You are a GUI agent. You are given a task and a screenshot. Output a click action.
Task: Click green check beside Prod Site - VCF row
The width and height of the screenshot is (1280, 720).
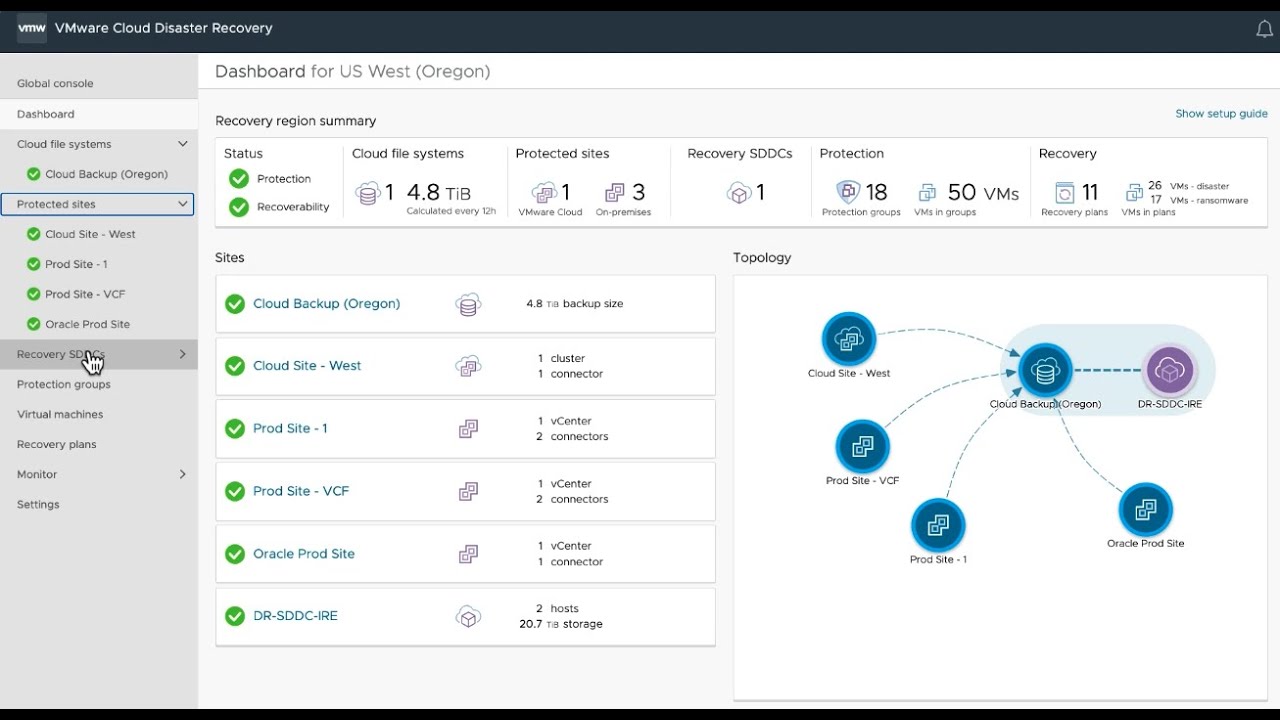click(235, 491)
